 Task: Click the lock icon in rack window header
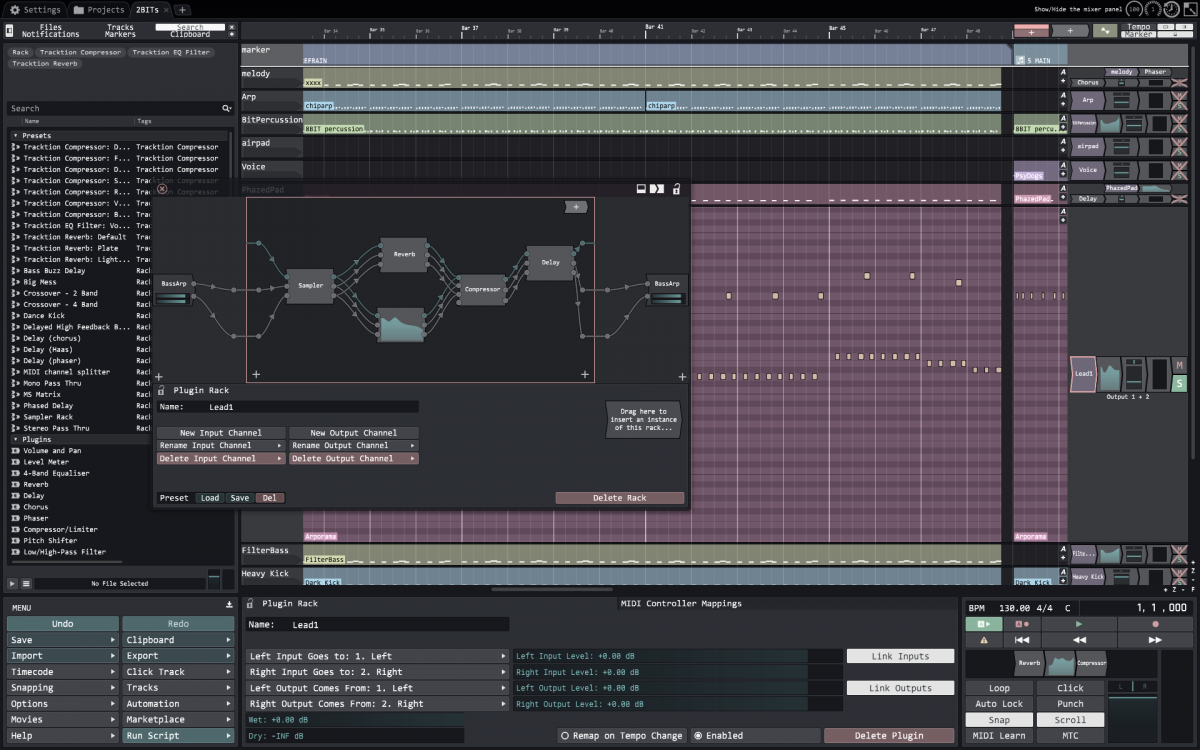[x=676, y=188]
